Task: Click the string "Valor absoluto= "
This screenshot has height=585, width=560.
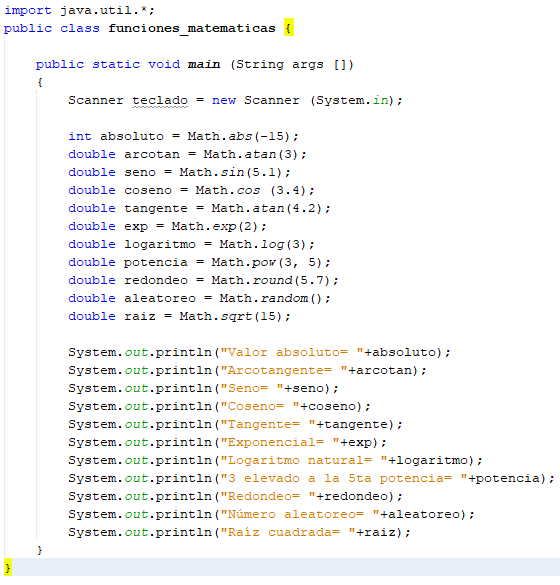Action: tap(292, 352)
